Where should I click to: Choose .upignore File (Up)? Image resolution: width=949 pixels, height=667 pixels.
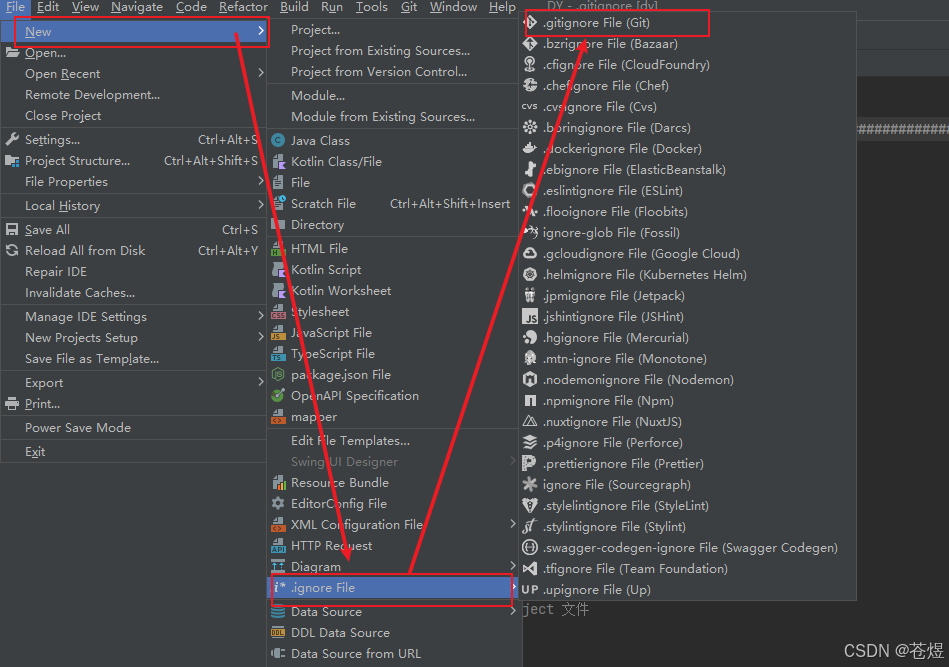click(688, 590)
